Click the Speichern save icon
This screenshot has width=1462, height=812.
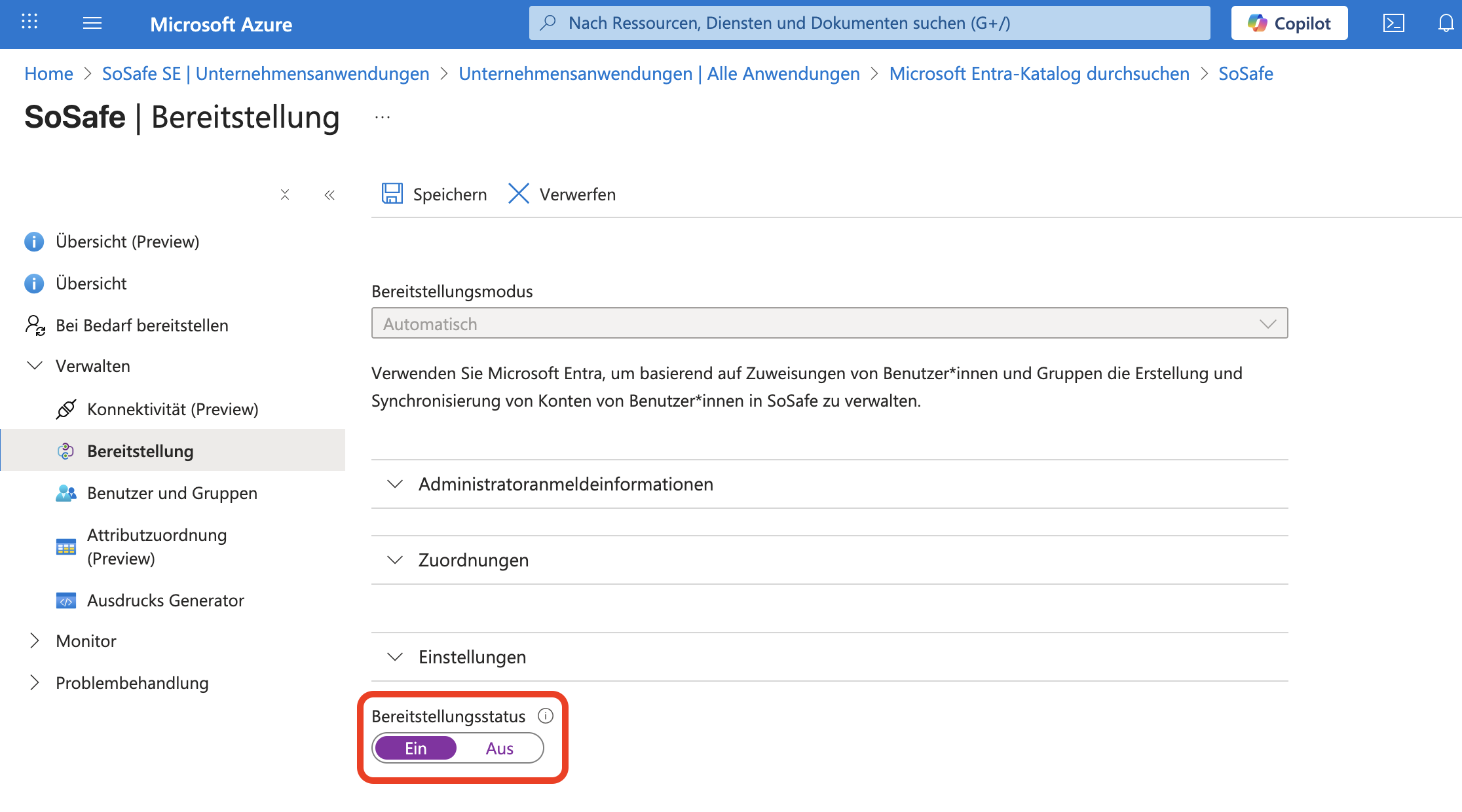pyautogui.click(x=392, y=194)
